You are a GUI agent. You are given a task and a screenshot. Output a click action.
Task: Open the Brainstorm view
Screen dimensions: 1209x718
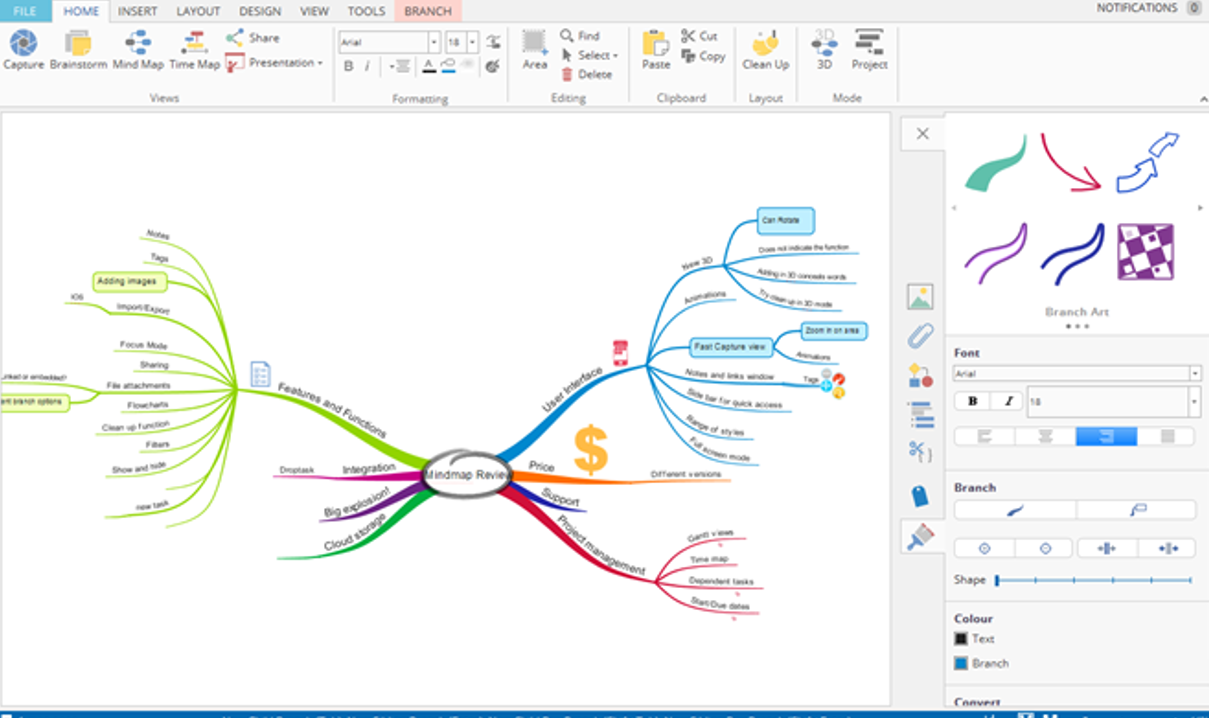[x=77, y=50]
